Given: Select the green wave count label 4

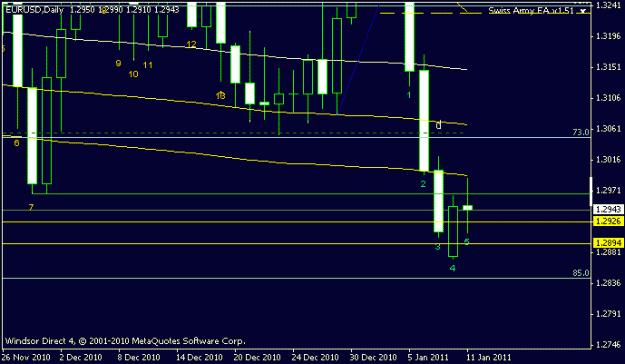Looking at the screenshot, I should click(452, 268).
